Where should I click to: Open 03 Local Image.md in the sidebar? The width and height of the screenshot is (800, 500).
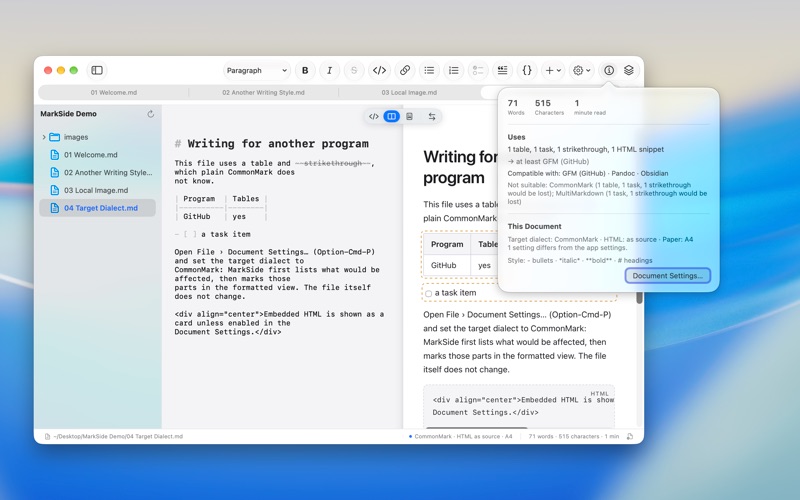coord(97,190)
